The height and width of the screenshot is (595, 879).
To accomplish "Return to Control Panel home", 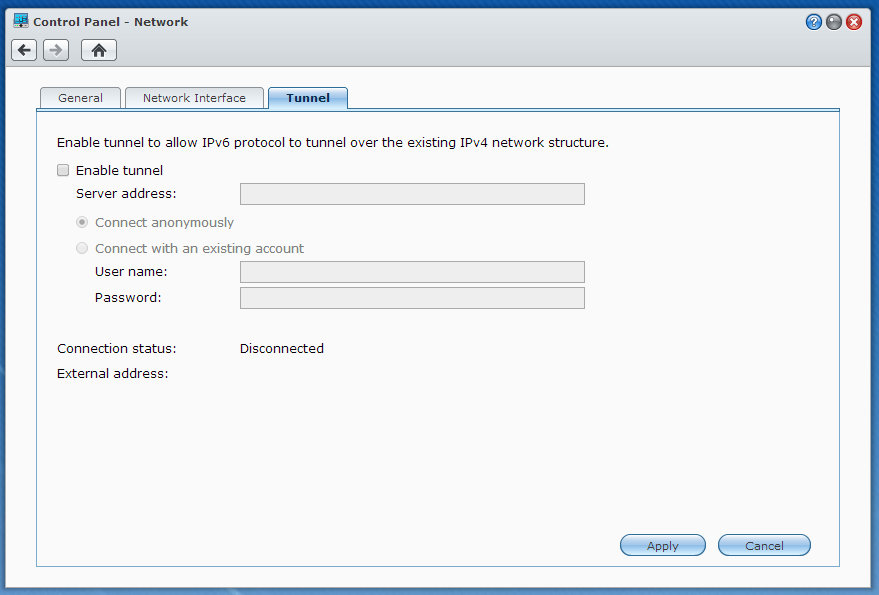I will coord(99,50).
